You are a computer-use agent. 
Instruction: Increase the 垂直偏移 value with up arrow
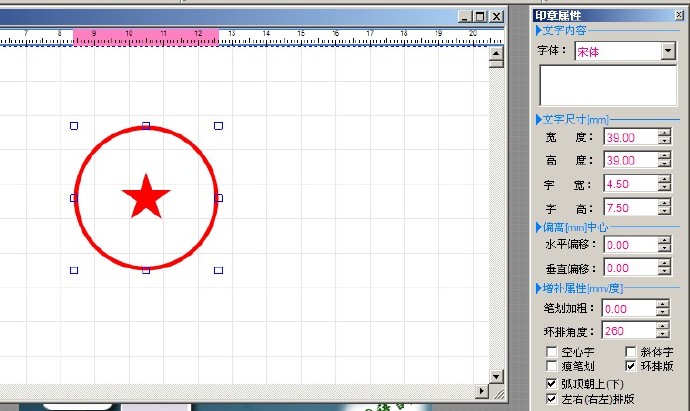click(664, 263)
